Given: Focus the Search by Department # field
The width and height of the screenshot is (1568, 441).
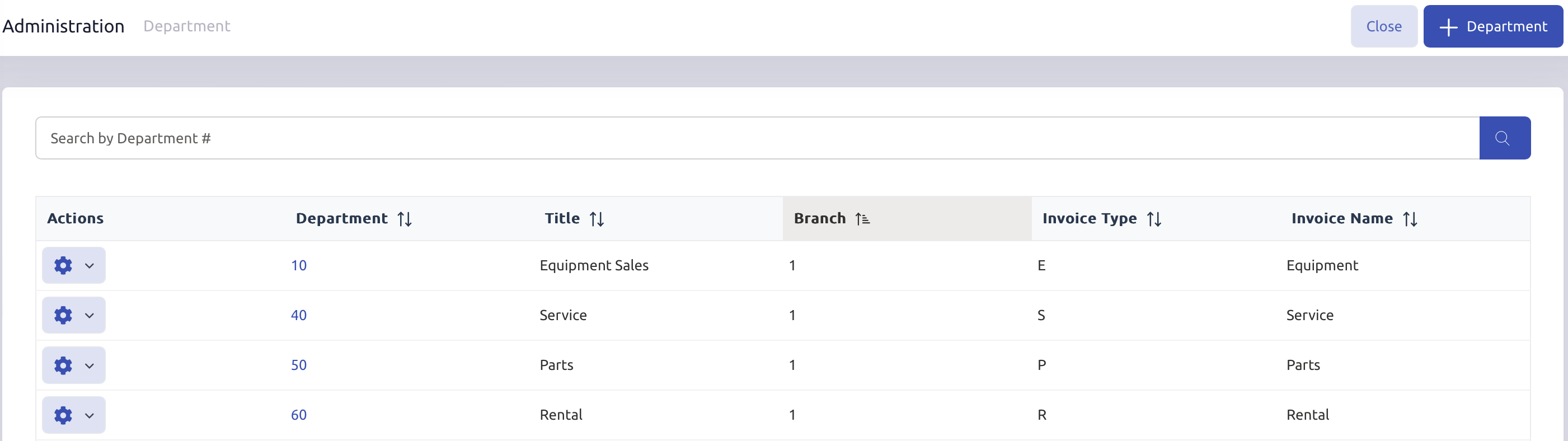Looking at the screenshot, I should (x=758, y=138).
